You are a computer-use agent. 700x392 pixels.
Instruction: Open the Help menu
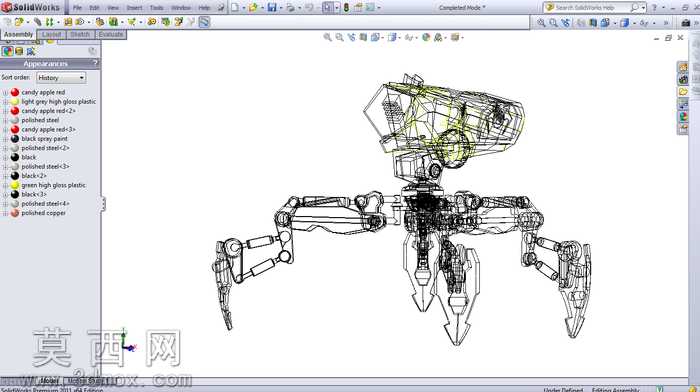pos(204,8)
